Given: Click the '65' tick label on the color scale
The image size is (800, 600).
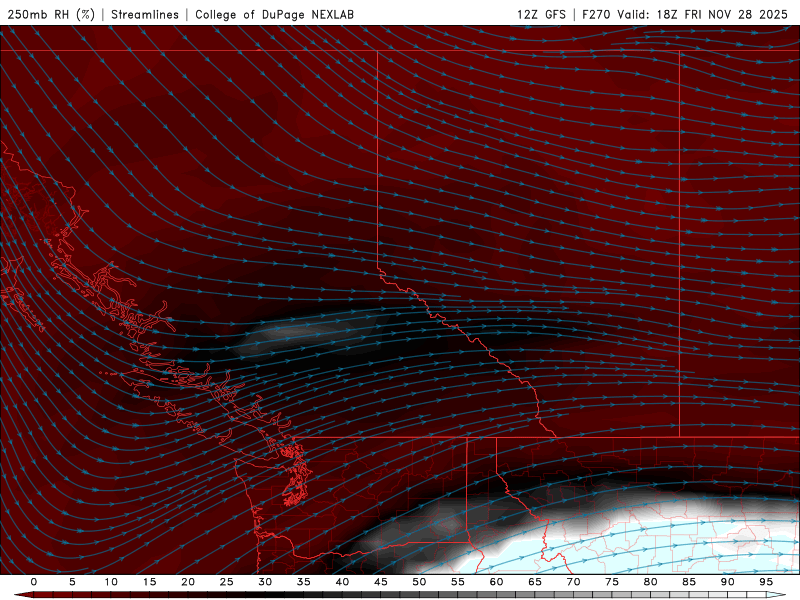Looking at the screenshot, I should click(x=535, y=582).
